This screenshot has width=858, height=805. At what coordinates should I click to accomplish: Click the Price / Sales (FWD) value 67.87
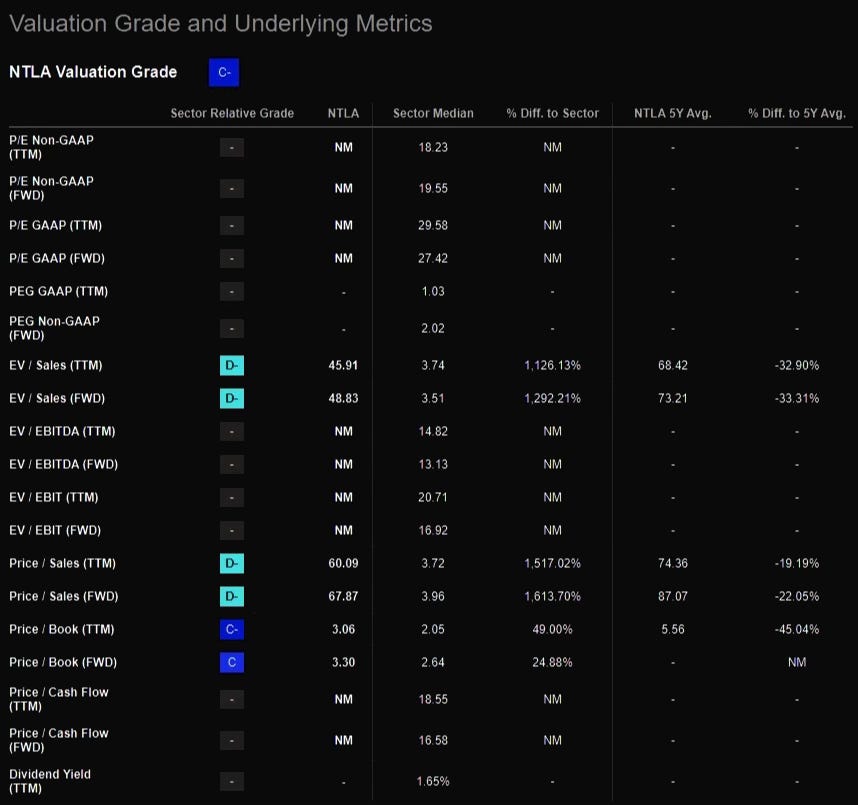pos(343,596)
